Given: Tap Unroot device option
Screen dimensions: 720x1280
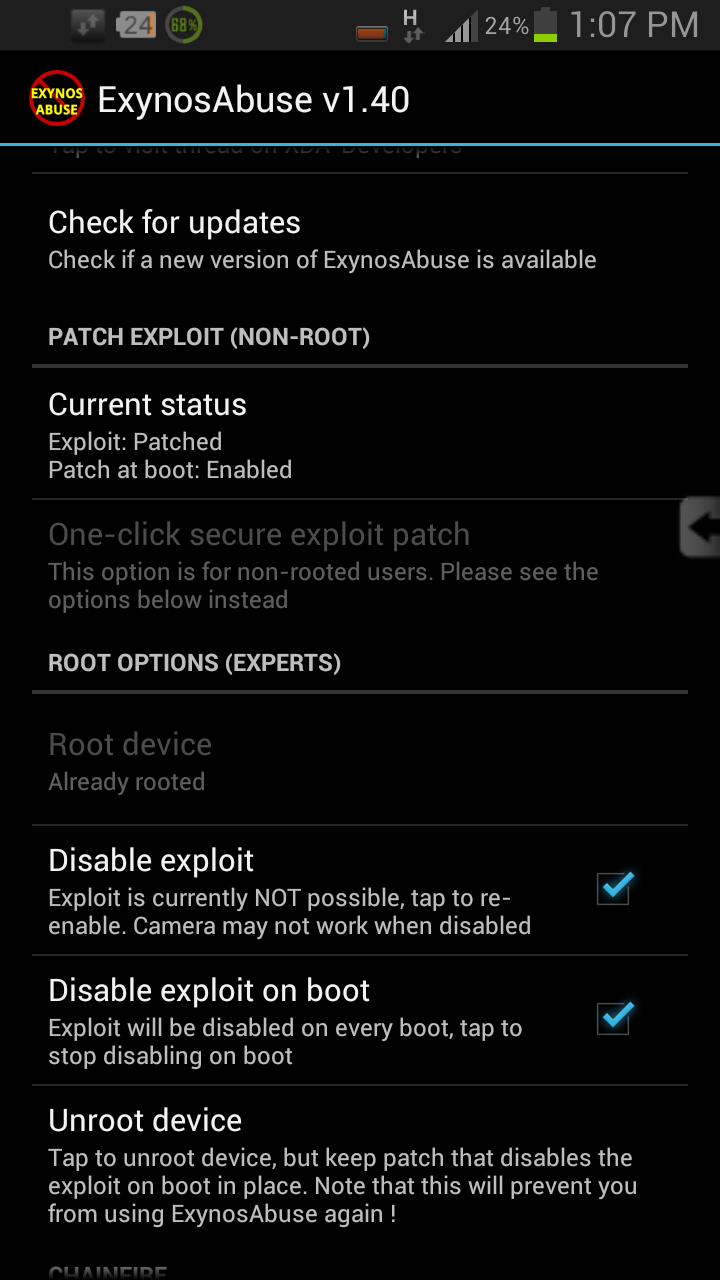Looking at the screenshot, I should [x=360, y=1164].
